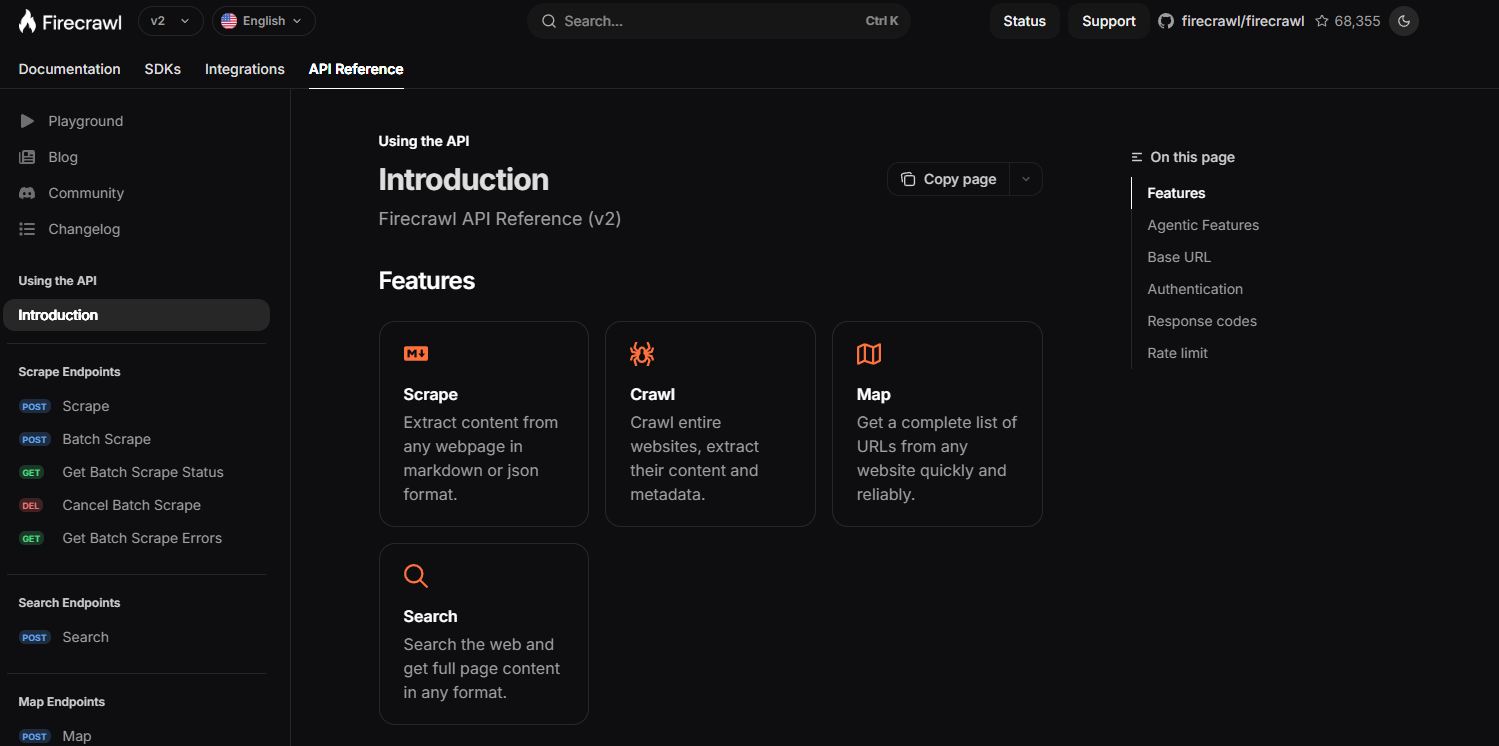Click the Copy page button
Screen dimensions: 1499x746
pyautogui.click(x=948, y=179)
